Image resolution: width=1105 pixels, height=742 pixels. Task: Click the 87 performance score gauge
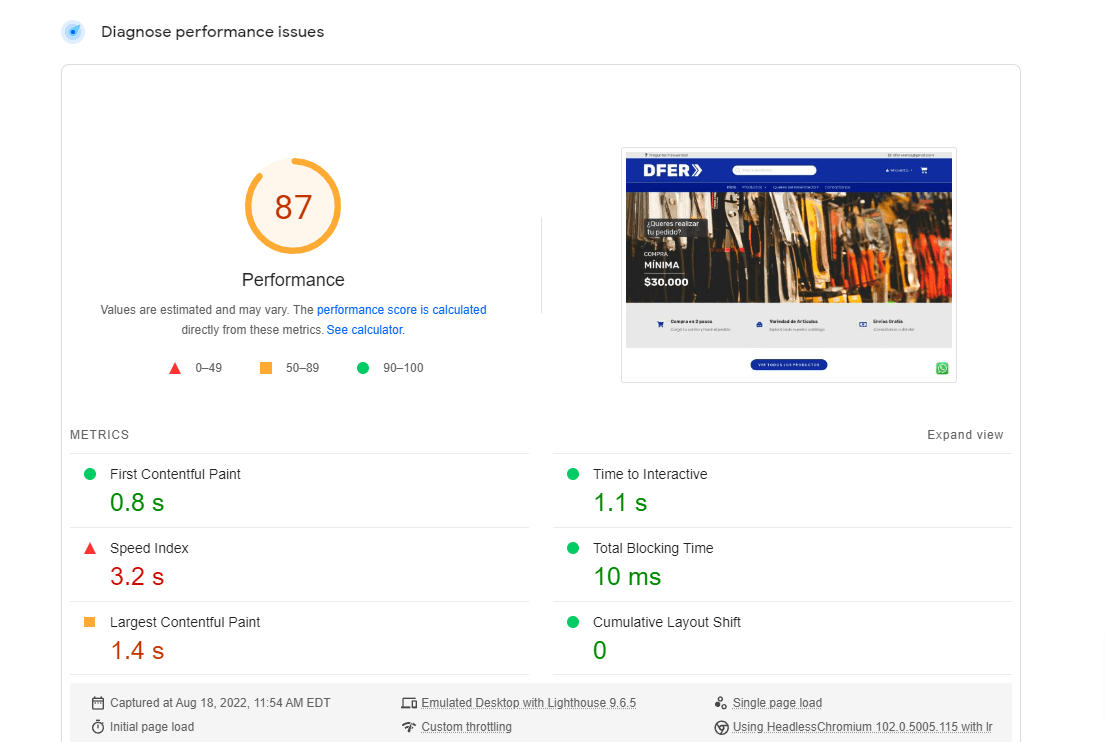[x=293, y=206]
